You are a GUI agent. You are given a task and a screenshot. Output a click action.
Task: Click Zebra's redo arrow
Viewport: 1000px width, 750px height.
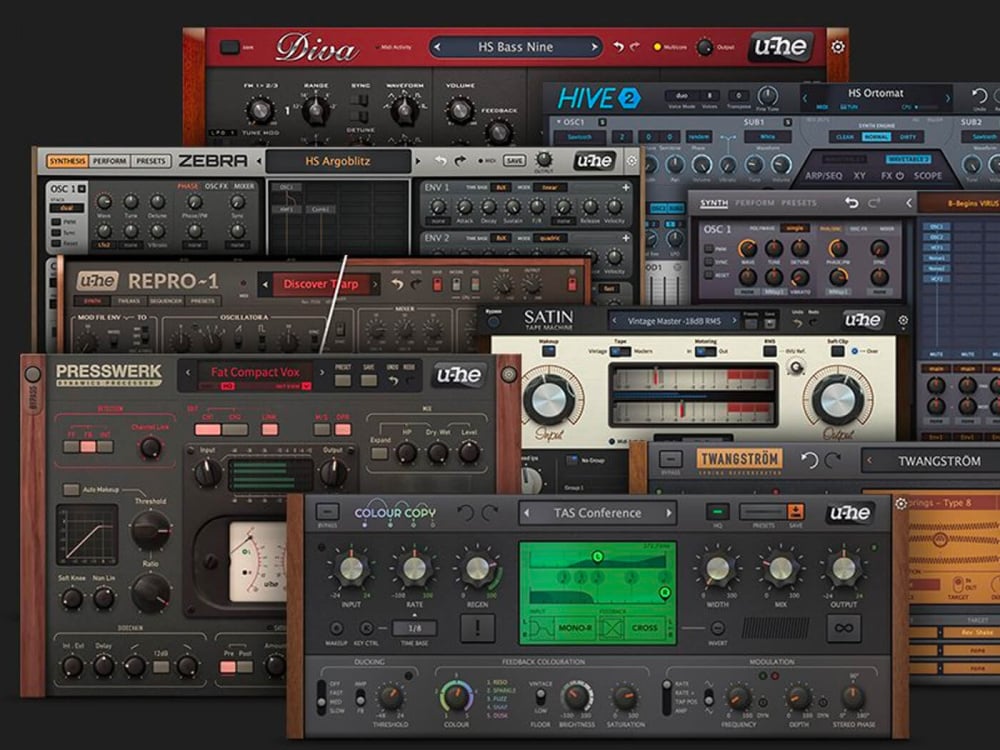pyautogui.click(x=460, y=161)
